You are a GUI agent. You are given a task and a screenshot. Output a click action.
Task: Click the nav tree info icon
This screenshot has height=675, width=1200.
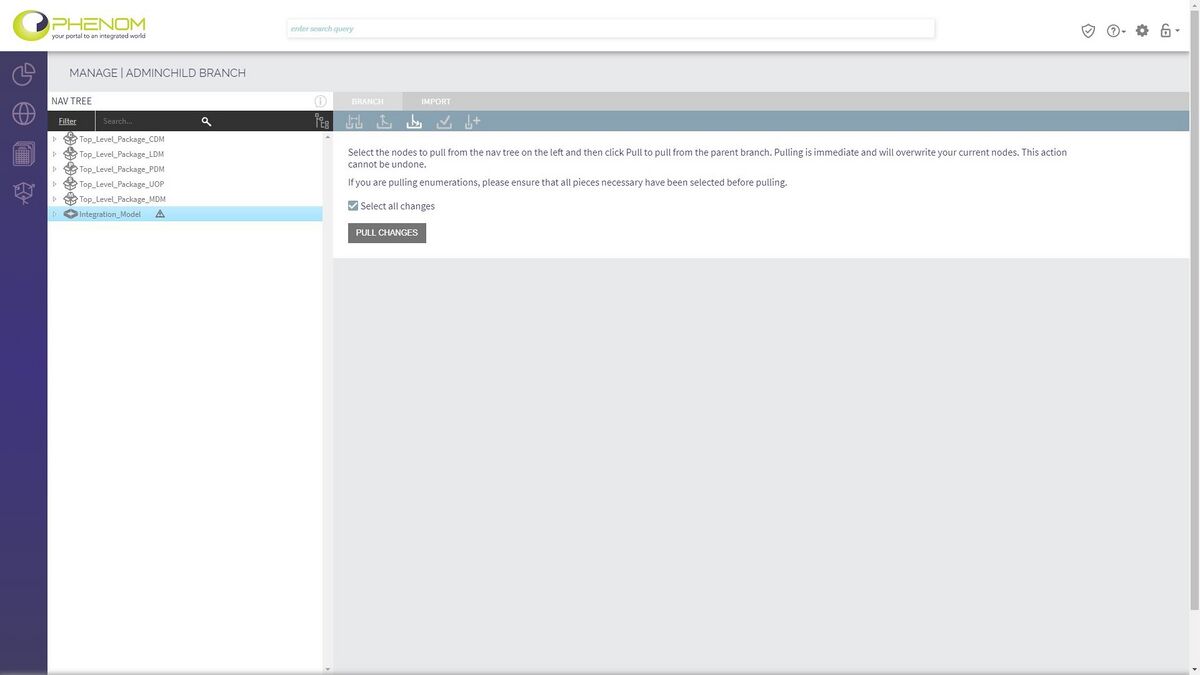click(x=320, y=101)
